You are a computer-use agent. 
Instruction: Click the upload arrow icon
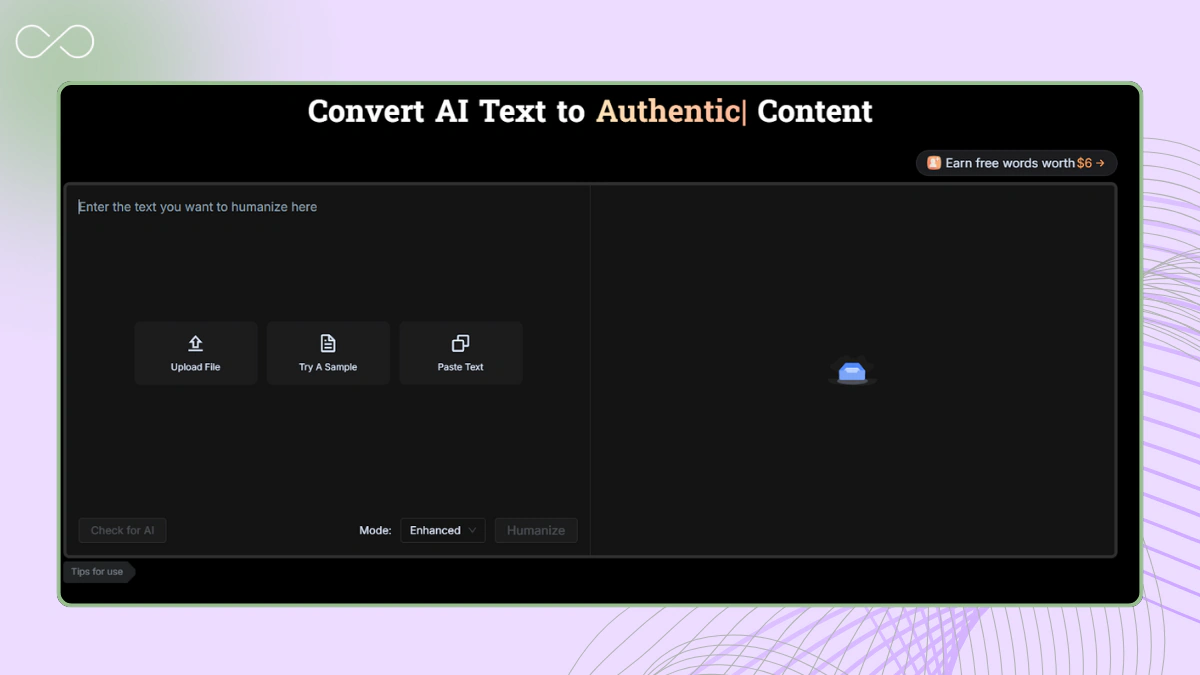point(196,343)
